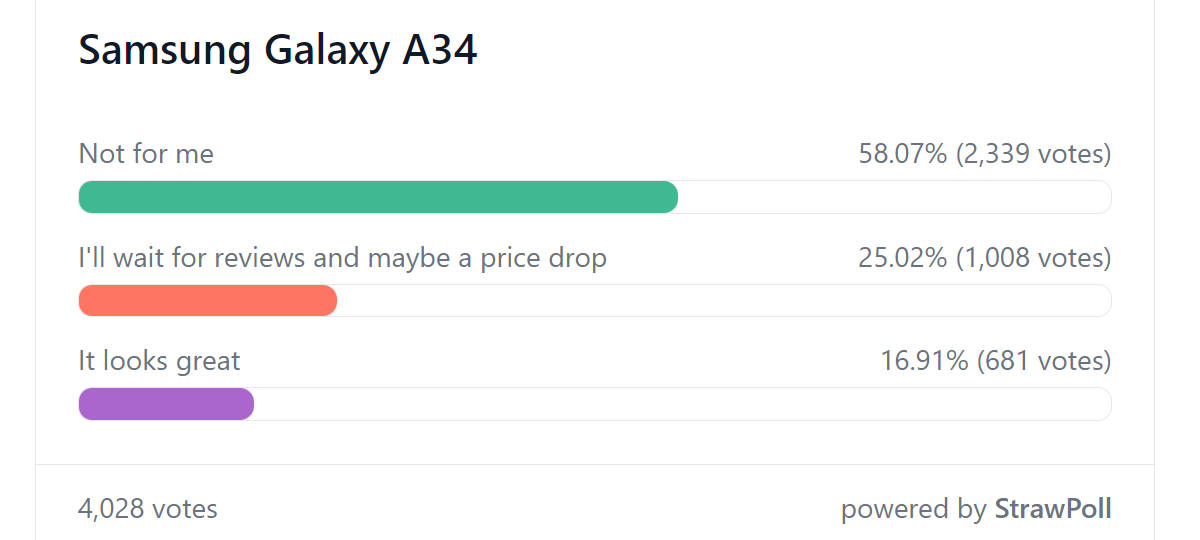Click the A34 text in the title
1200x540 pixels.
tap(440, 50)
